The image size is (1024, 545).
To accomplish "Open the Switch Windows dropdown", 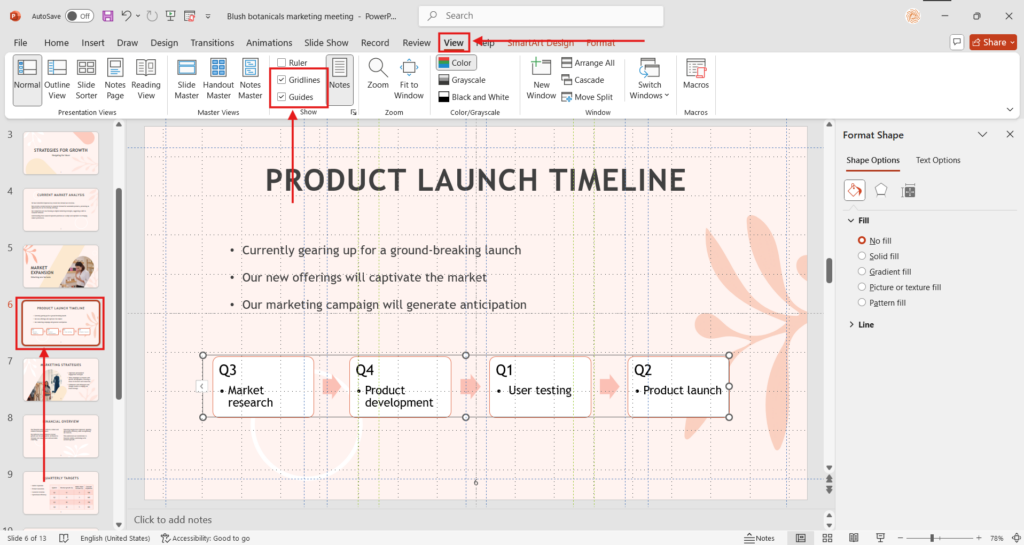I will (650, 79).
